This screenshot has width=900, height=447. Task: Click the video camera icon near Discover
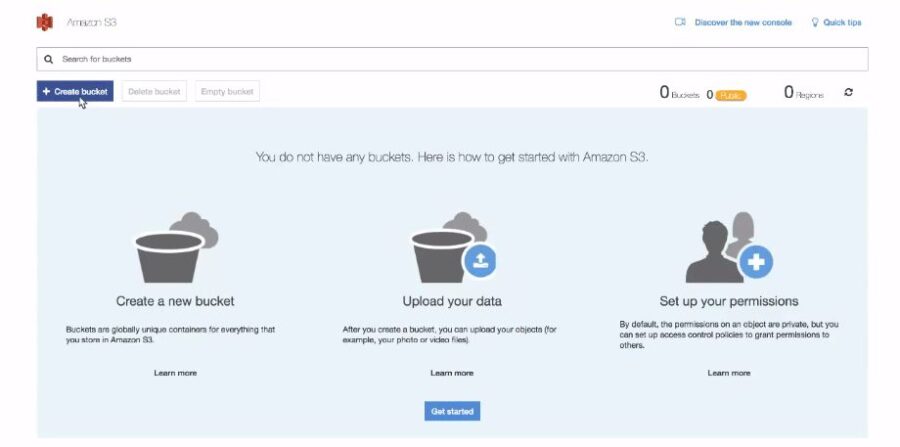(x=680, y=22)
